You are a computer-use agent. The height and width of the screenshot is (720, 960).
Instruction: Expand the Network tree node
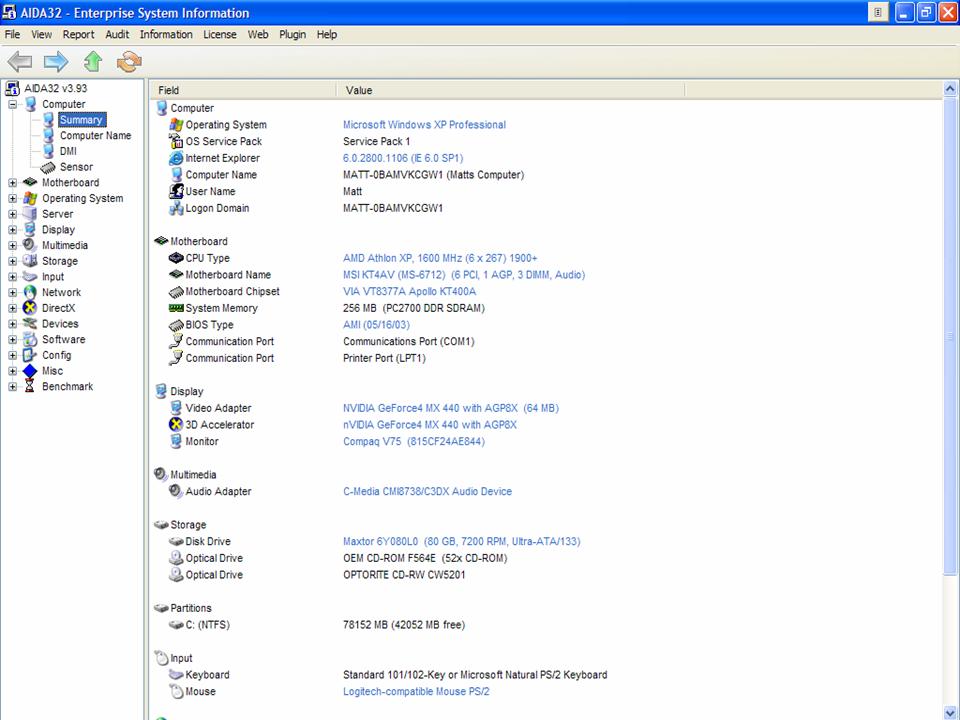12,292
